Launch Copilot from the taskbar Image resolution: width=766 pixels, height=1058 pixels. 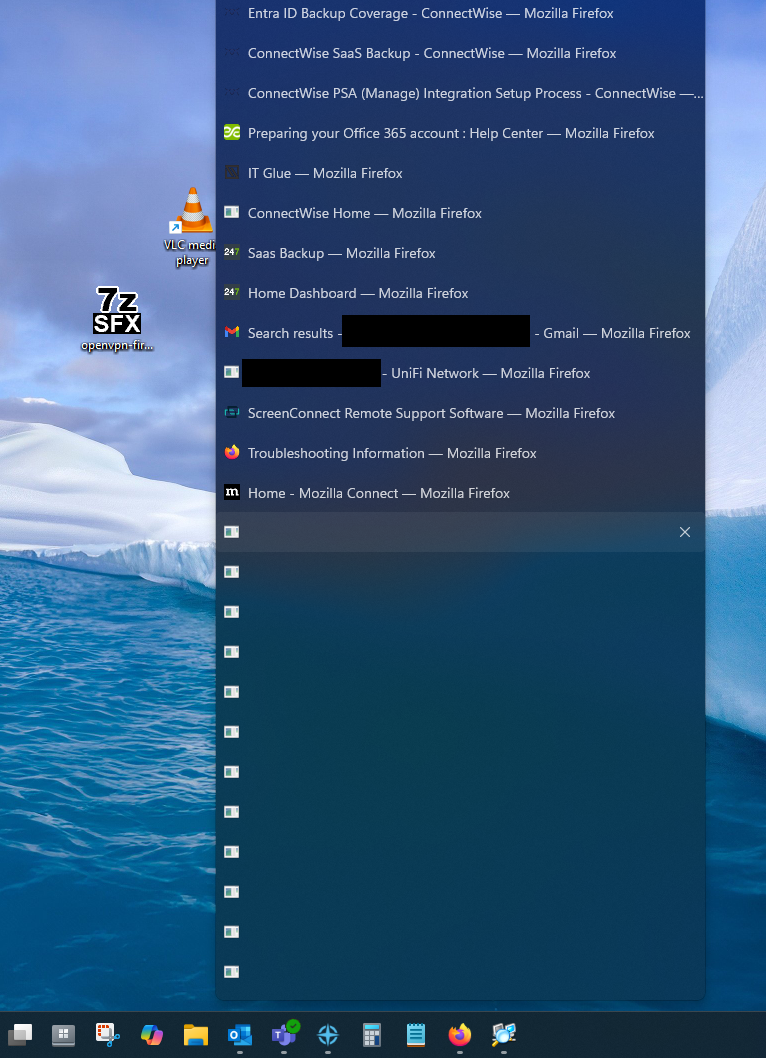[x=152, y=1035]
